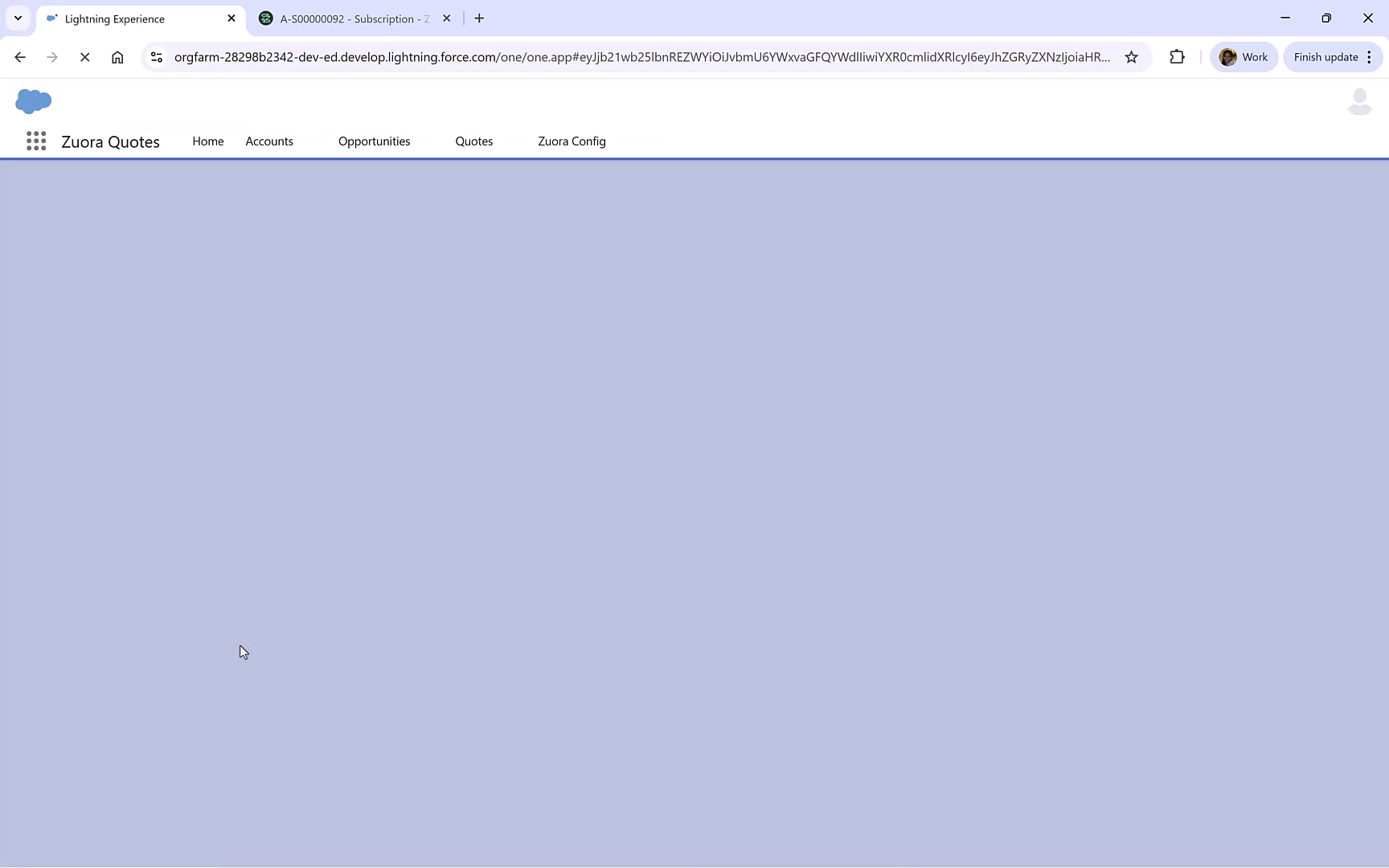Open a new browser tab

(x=479, y=18)
